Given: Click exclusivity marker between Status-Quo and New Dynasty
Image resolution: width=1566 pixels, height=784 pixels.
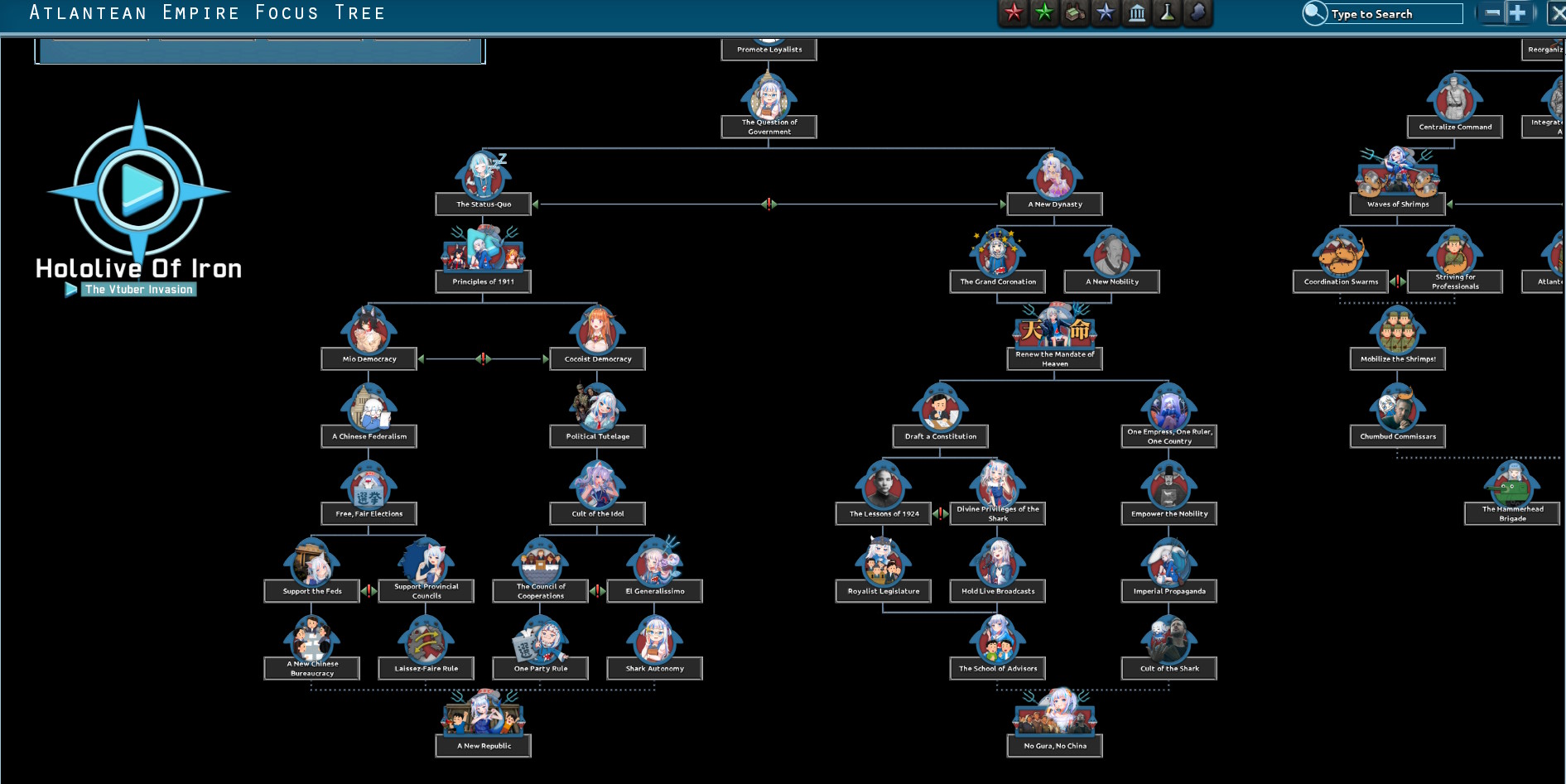Looking at the screenshot, I should pyautogui.click(x=769, y=204).
